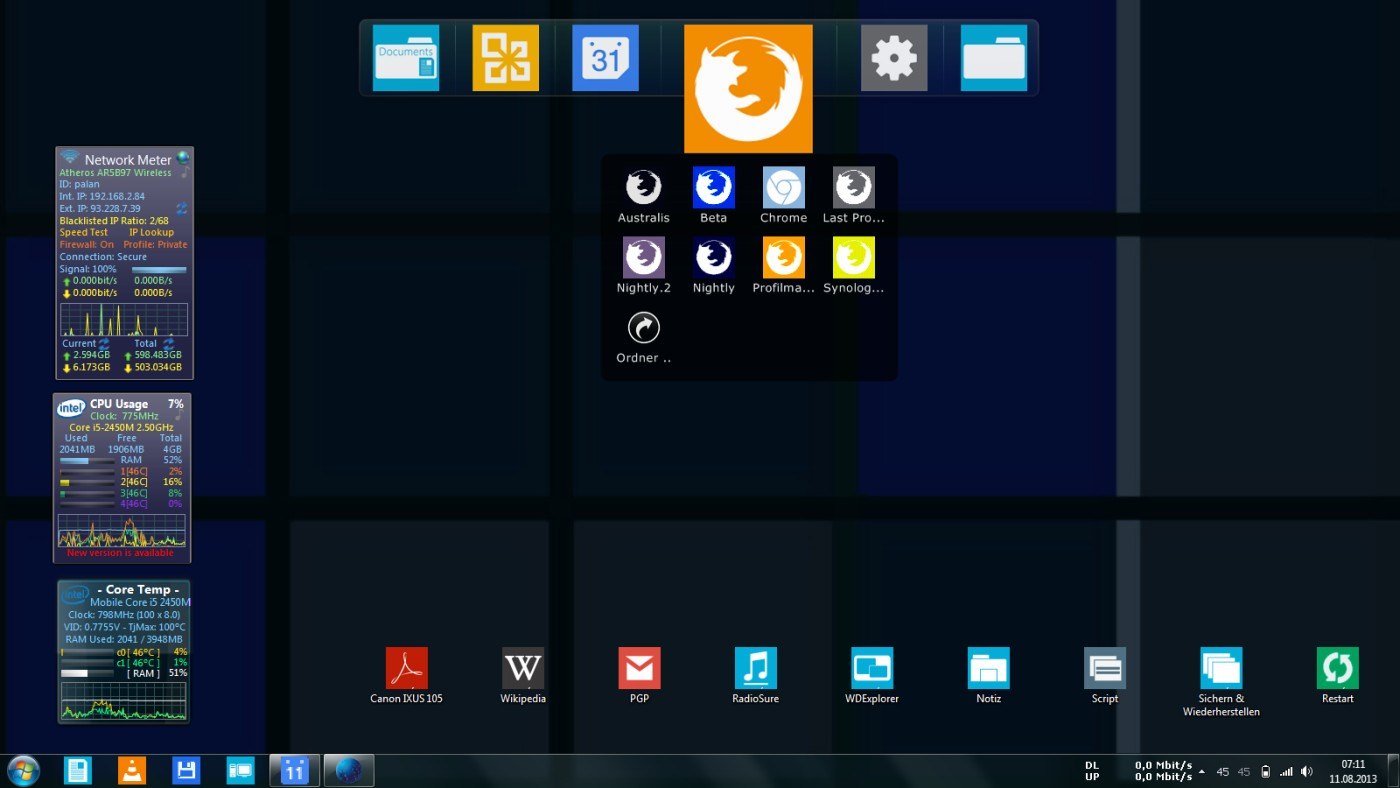The image size is (1400, 788).
Task: Open the document icon pinned to the taskbar
Action: tap(78, 771)
